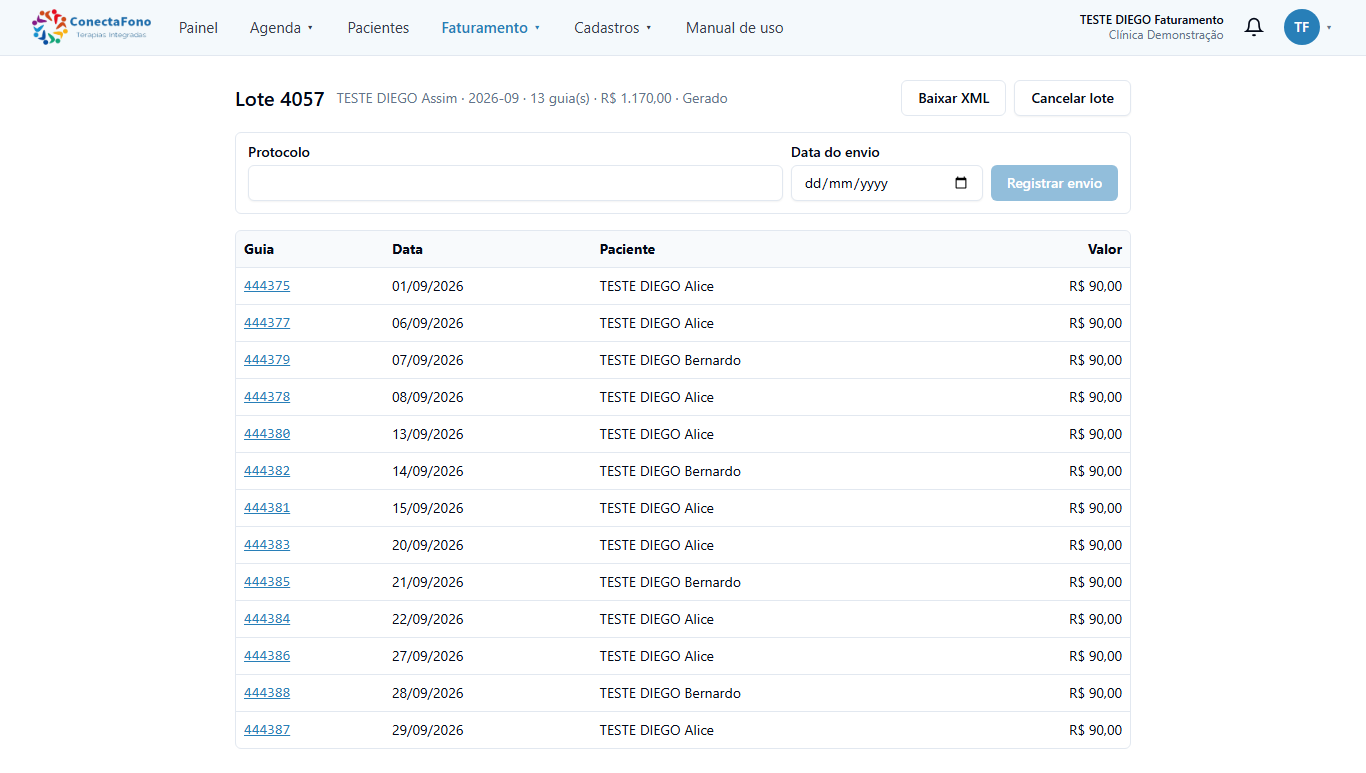Expand the Faturamento dropdown menu
The height and width of the screenshot is (773, 1366).
coord(491,28)
